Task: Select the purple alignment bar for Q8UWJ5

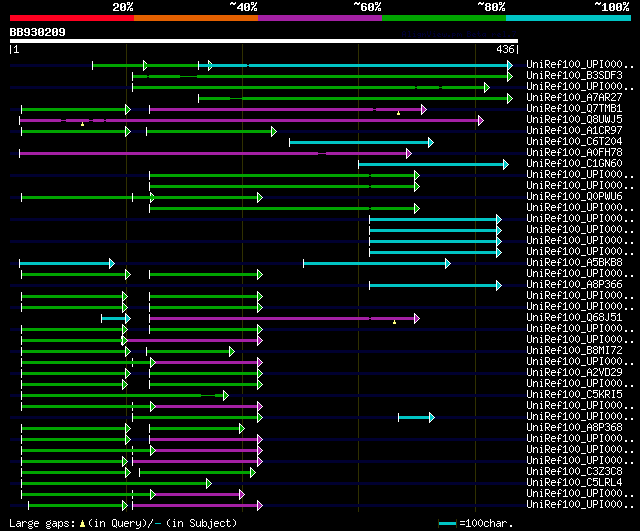Action: click(251, 120)
